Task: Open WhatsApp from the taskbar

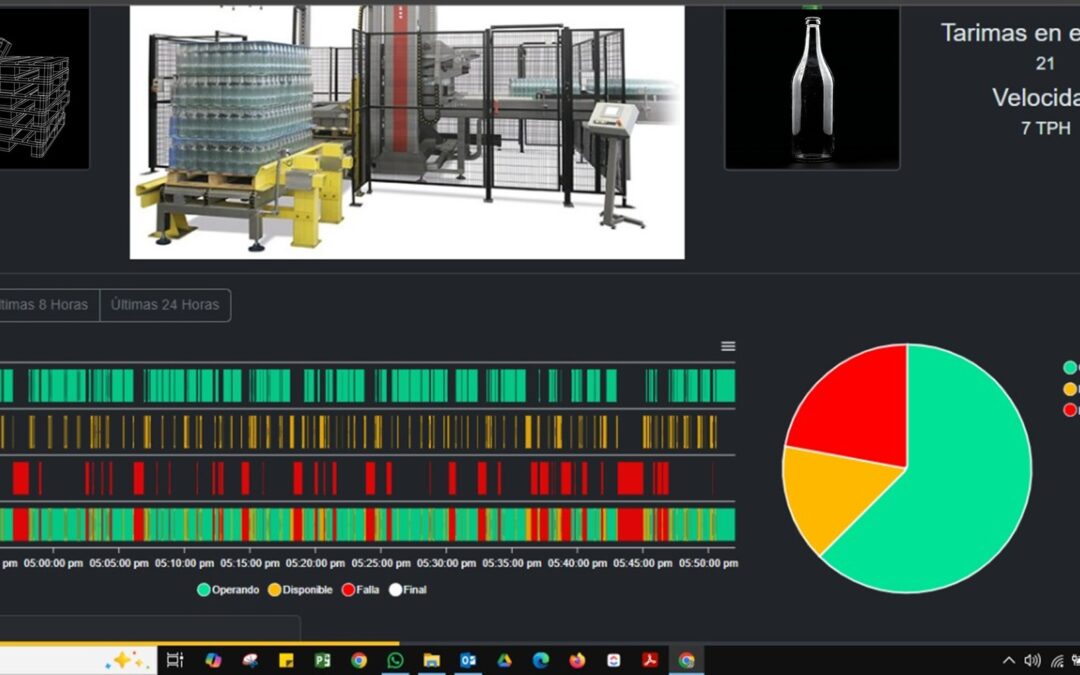Action: pos(395,660)
